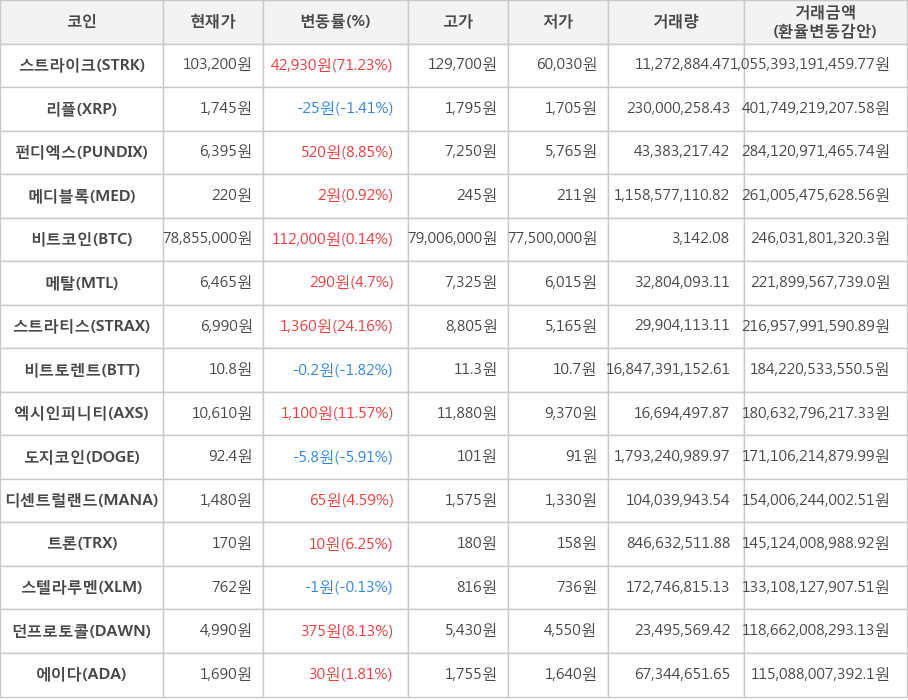Screen dimensions: 908x700
Task: Open the 스트라티스(STRAX) coin entry
Action: point(82,326)
